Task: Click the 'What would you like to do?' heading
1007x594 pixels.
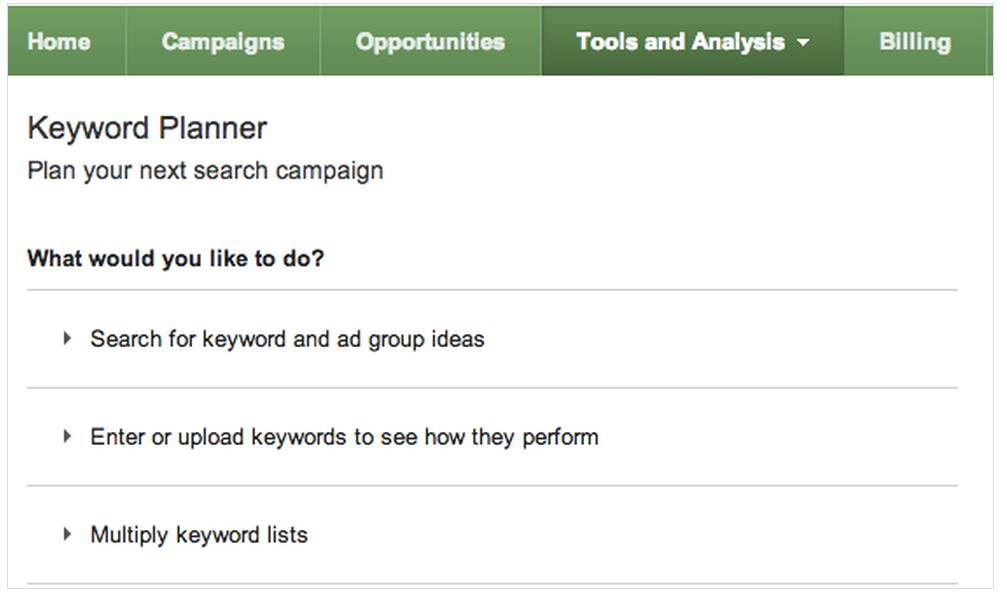Action: pyautogui.click(x=175, y=259)
